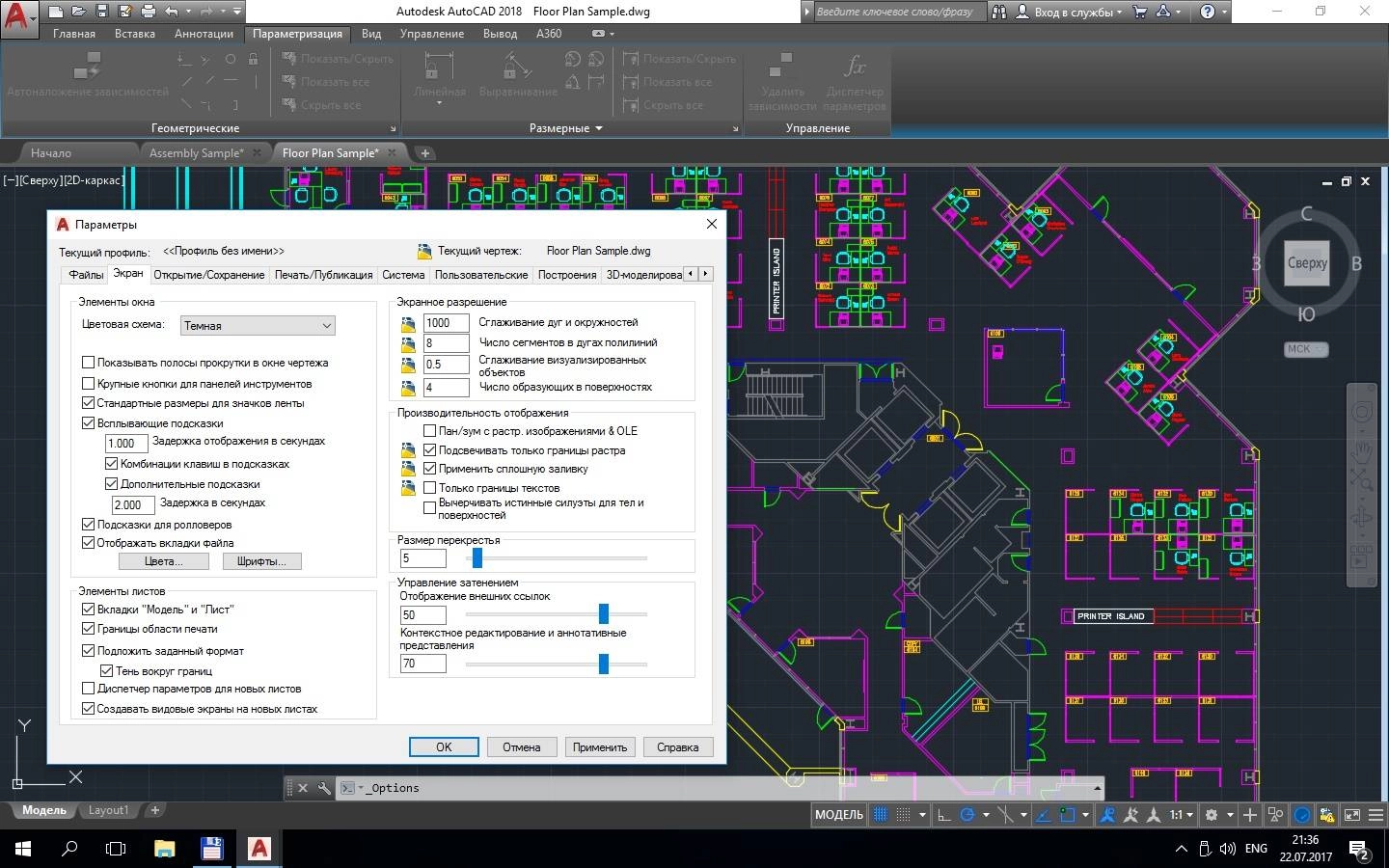Toggle Подсказки для ролловеров checkbox
Screen dimensions: 1389x868
pyautogui.click(x=89, y=525)
